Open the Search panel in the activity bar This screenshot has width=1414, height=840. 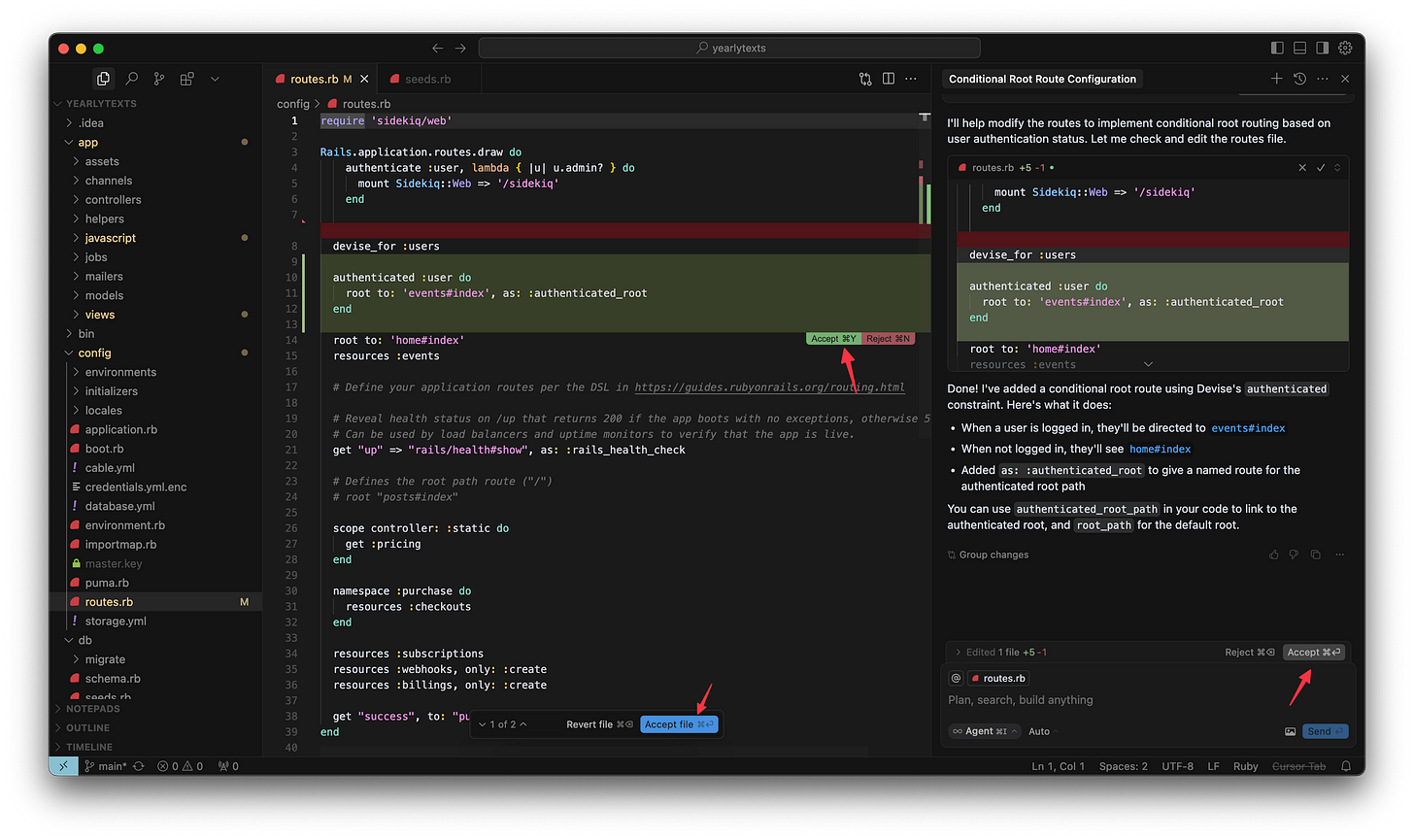[131, 79]
